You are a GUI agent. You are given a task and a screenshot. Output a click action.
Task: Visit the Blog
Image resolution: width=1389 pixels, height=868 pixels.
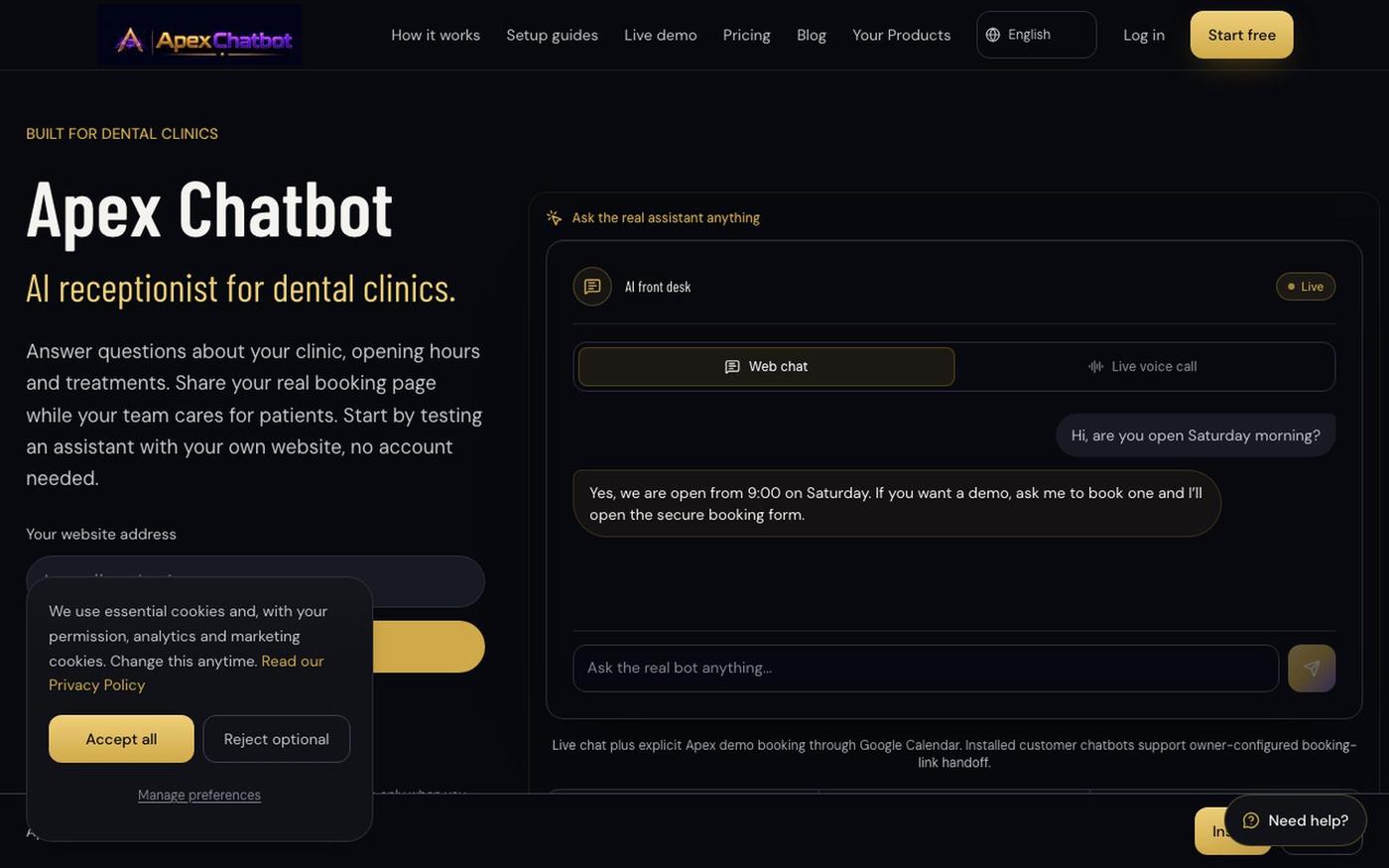(812, 35)
